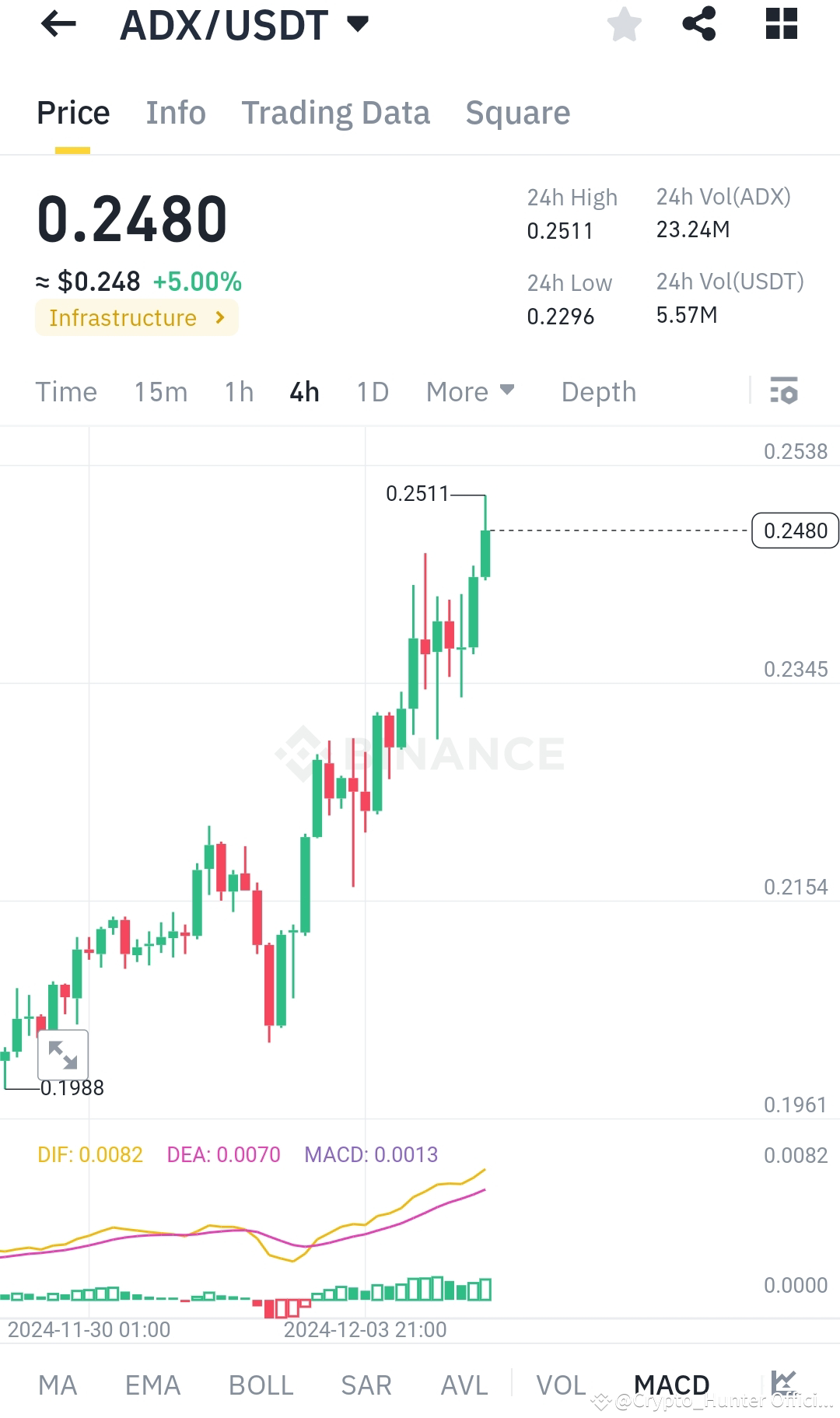Switch to the Trading Data tab
The image size is (840, 1418).
(x=336, y=113)
